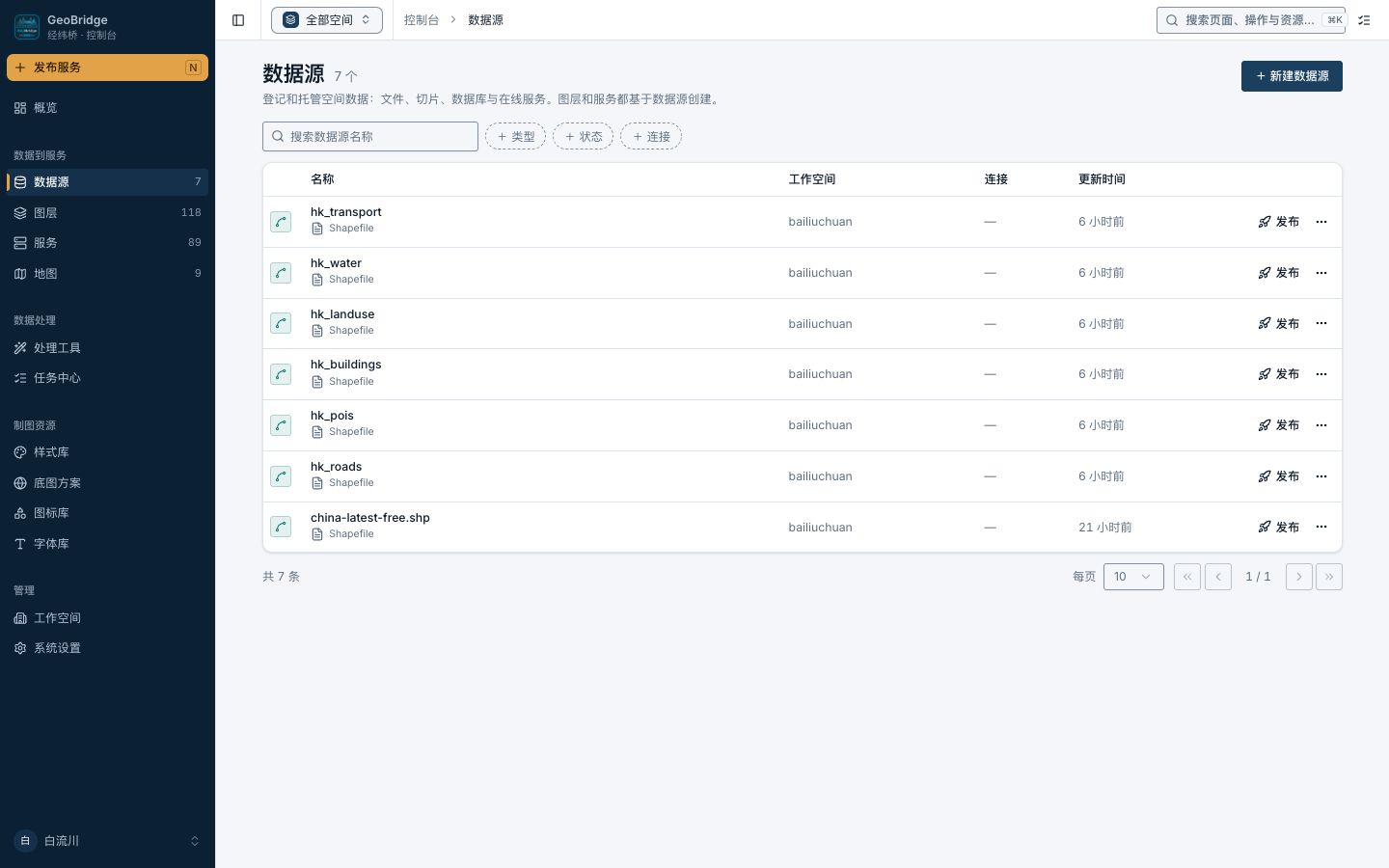Go to the first page
The width and height of the screenshot is (1389, 868).
[1187, 577]
